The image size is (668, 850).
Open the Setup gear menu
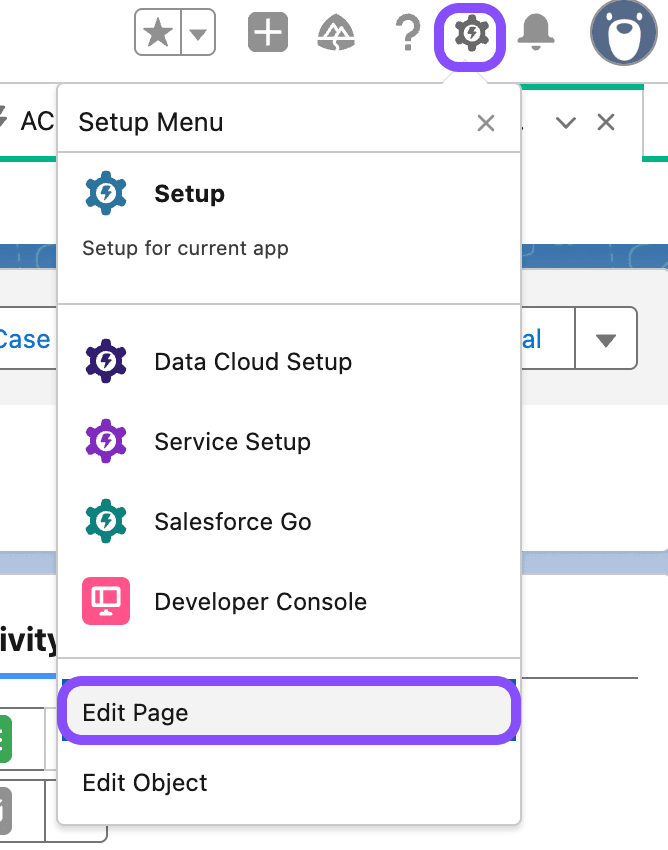(x=470, y=32)
